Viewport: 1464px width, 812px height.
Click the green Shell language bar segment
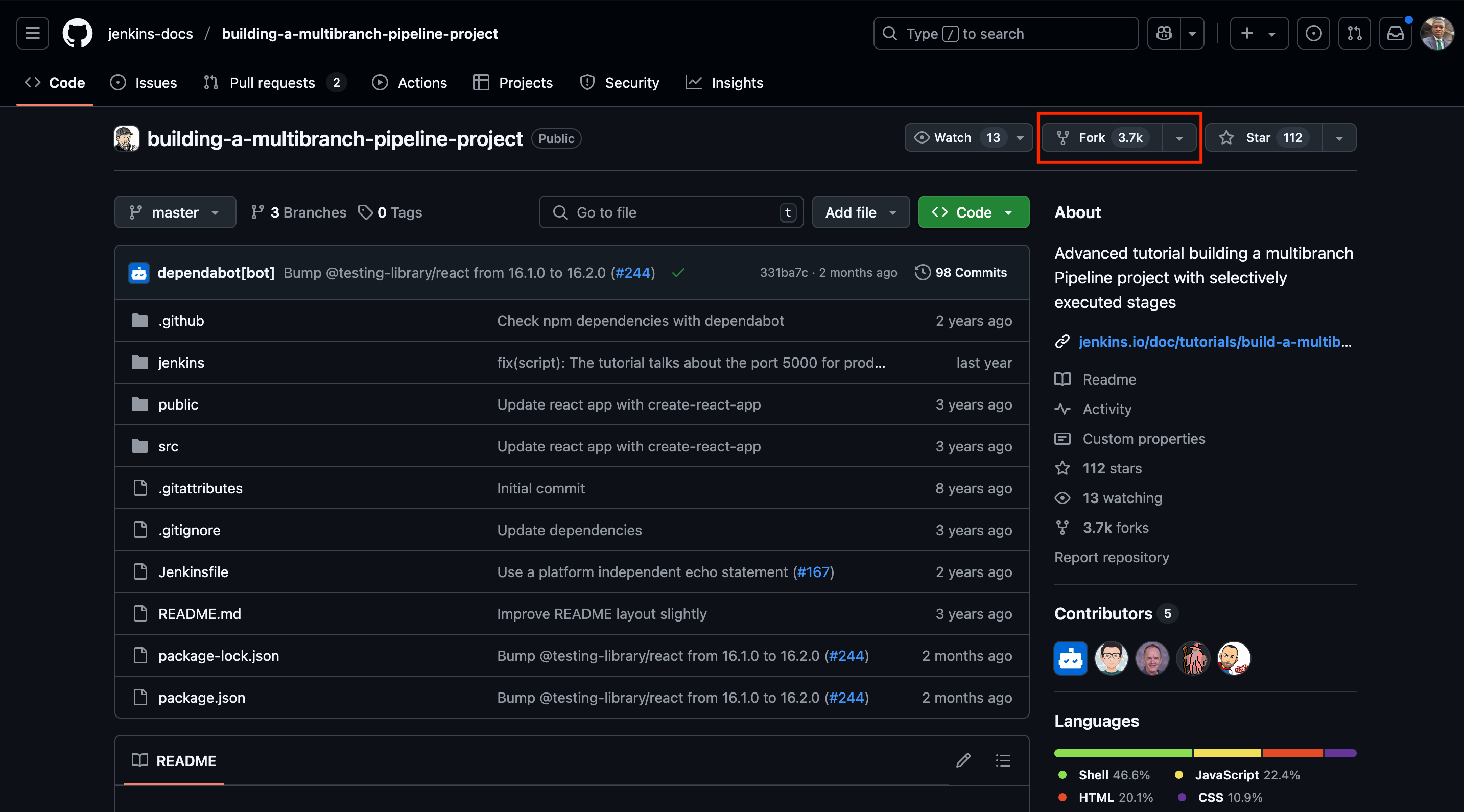click(x=1123, y=753)
